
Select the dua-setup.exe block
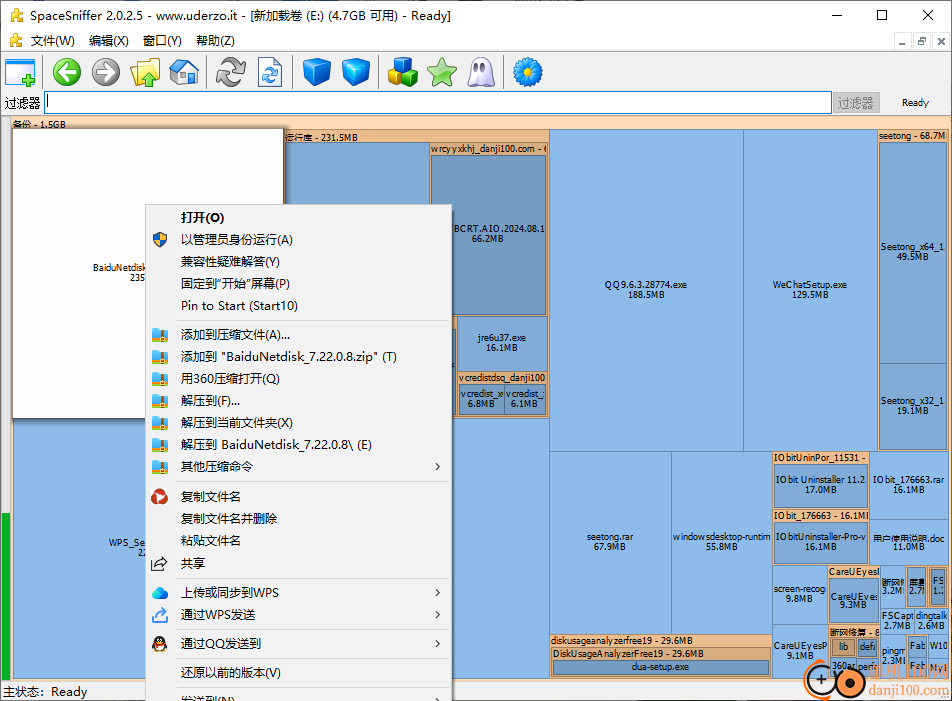pos(661,667)
